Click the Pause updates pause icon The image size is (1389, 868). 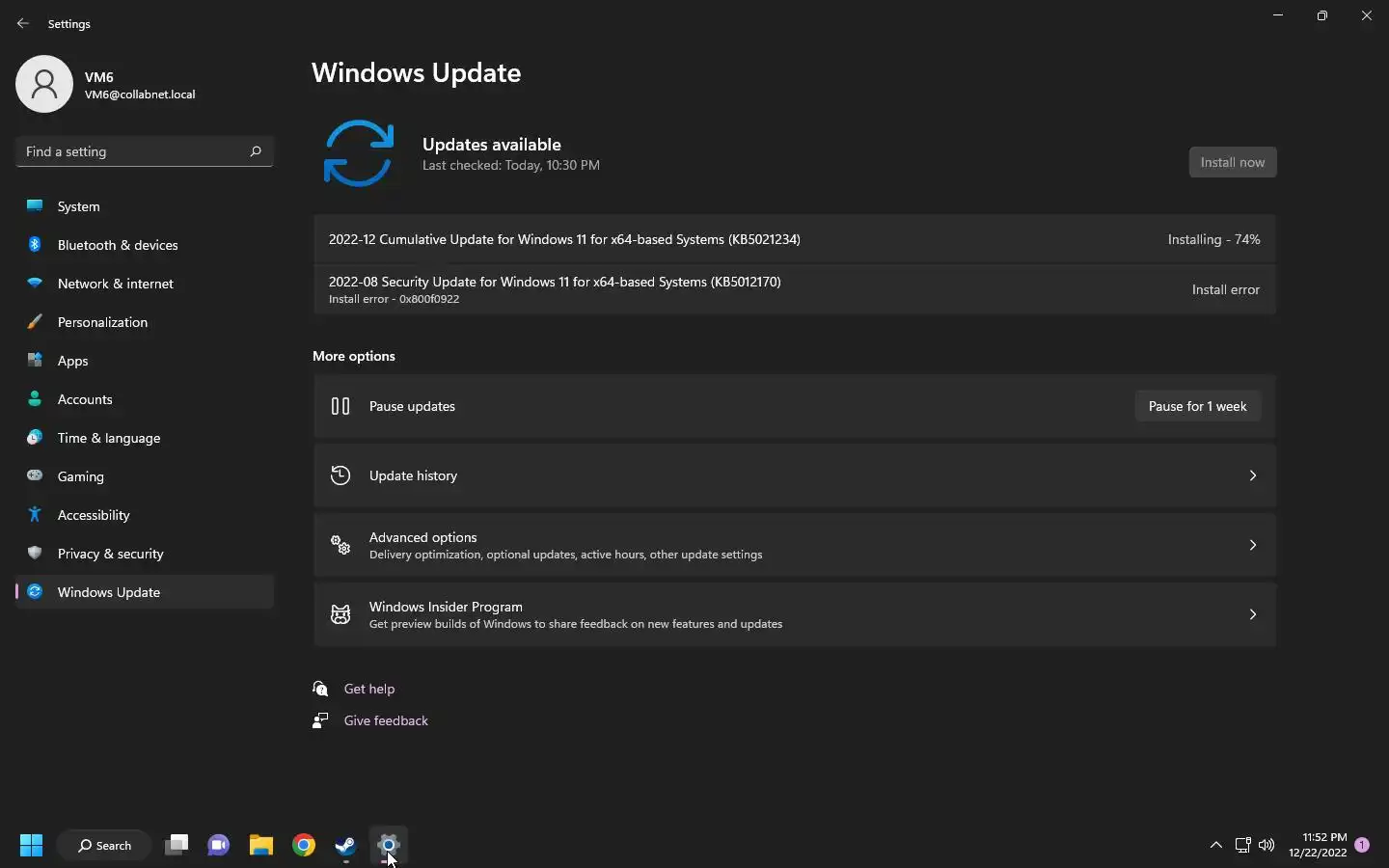pyautogui.click(x=340, y=406)
